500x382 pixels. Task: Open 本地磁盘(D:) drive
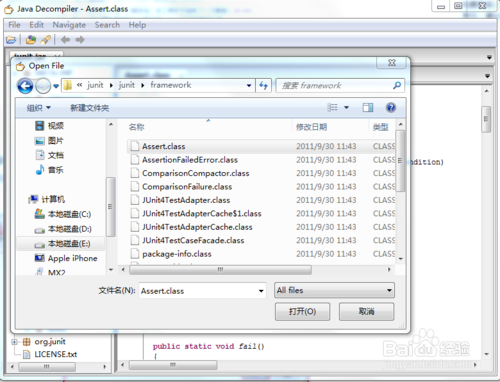63,229
